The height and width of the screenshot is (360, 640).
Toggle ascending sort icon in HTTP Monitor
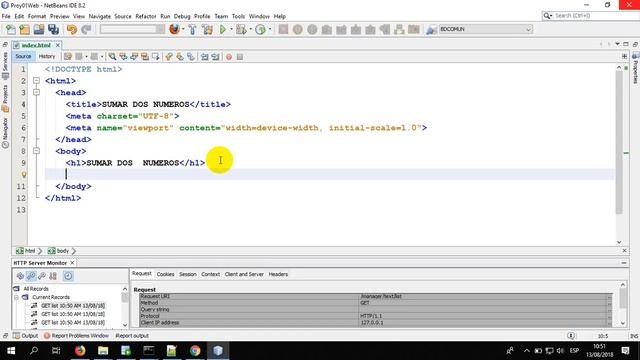coord(42,276)
